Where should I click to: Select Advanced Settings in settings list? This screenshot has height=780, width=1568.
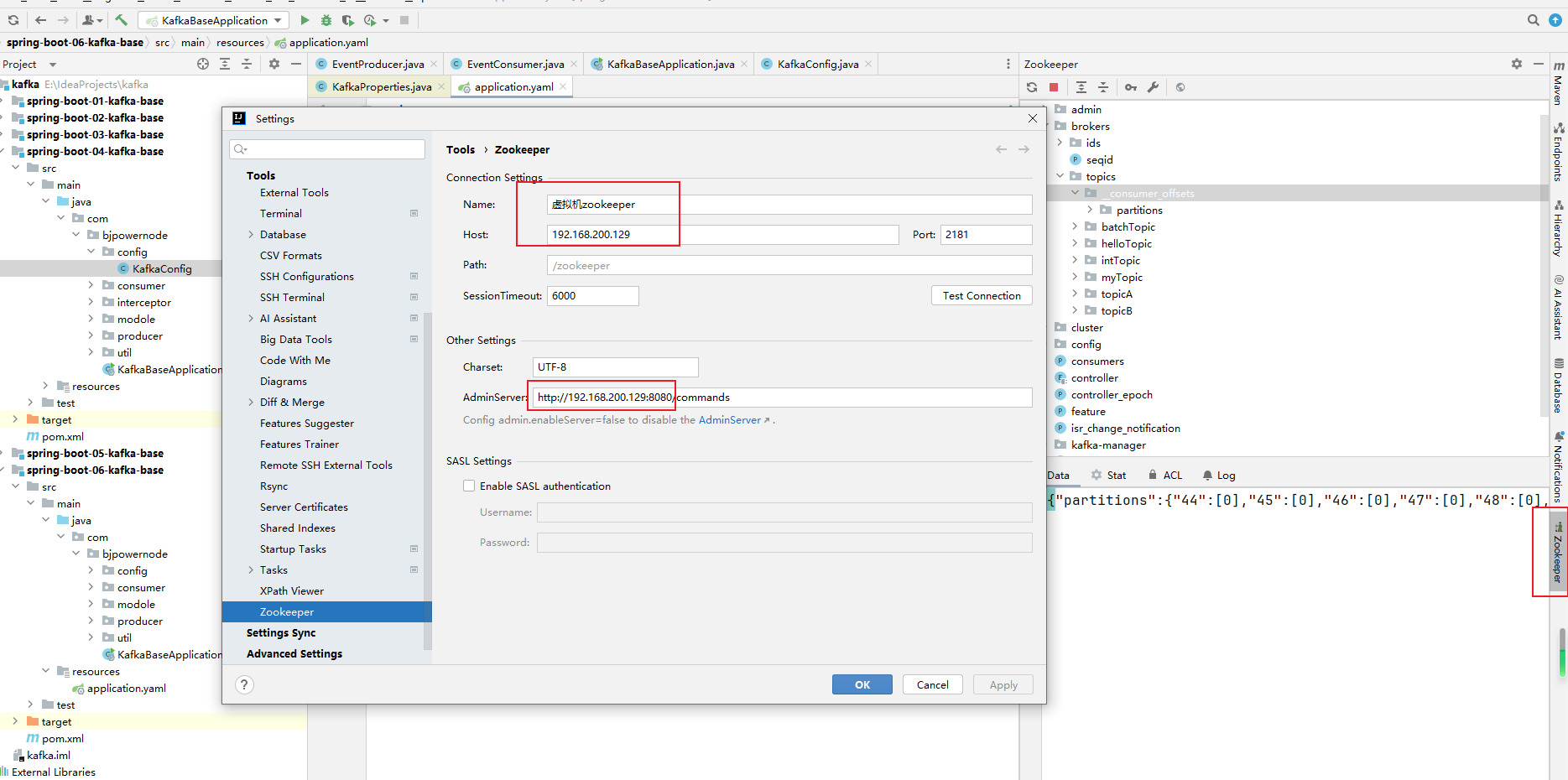(x=294, y=654)
